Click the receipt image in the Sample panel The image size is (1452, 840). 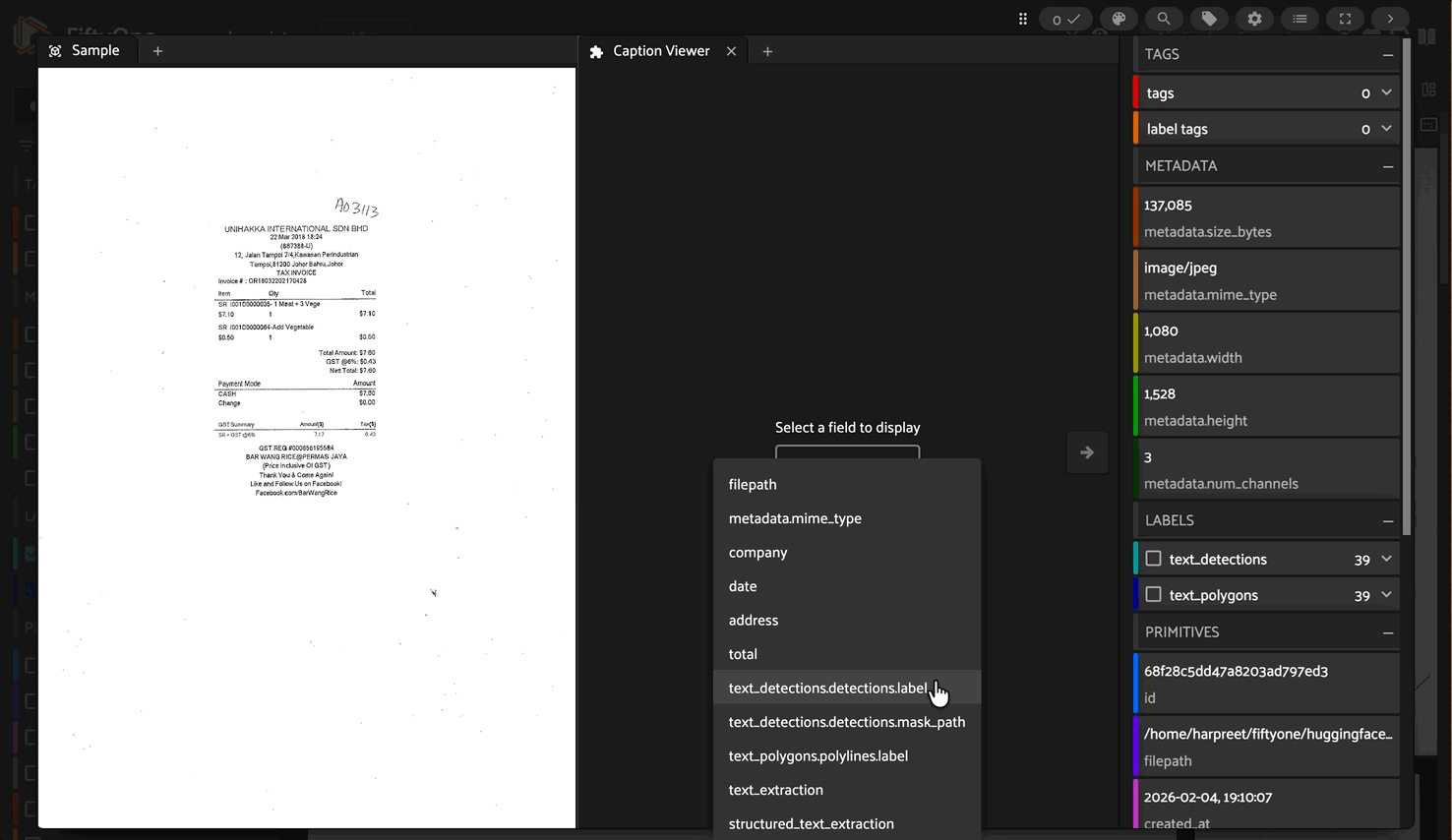pyautogui.click(x=307, y=448)
